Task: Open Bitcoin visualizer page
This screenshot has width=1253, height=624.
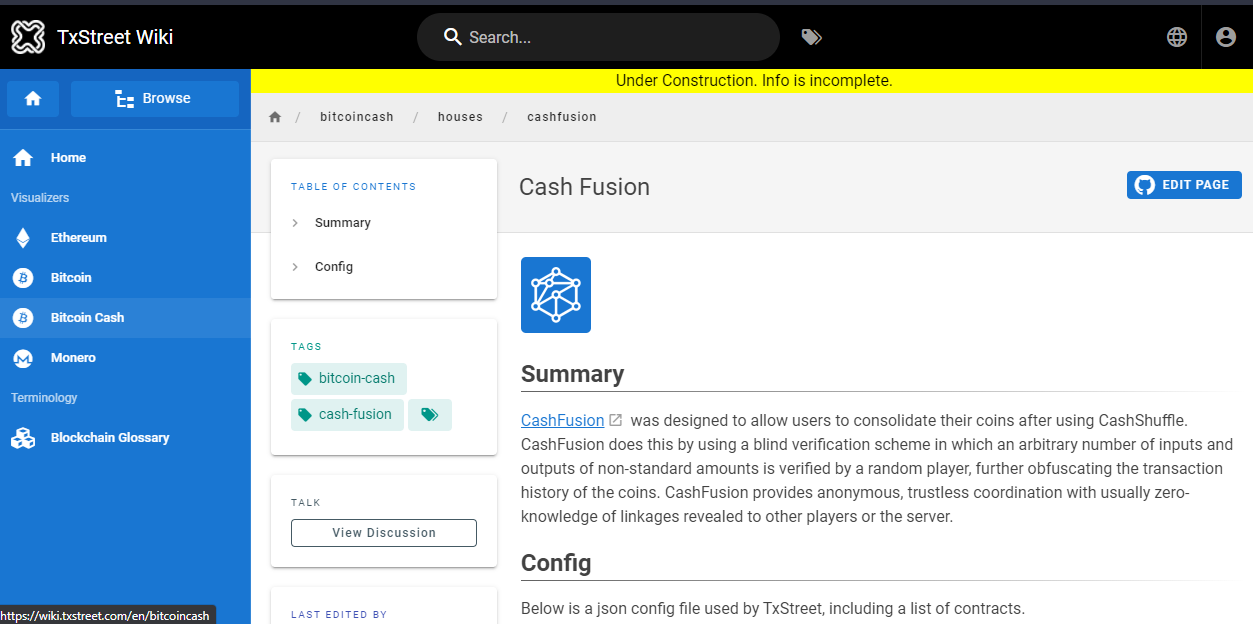Action: [x=125, y=278]
